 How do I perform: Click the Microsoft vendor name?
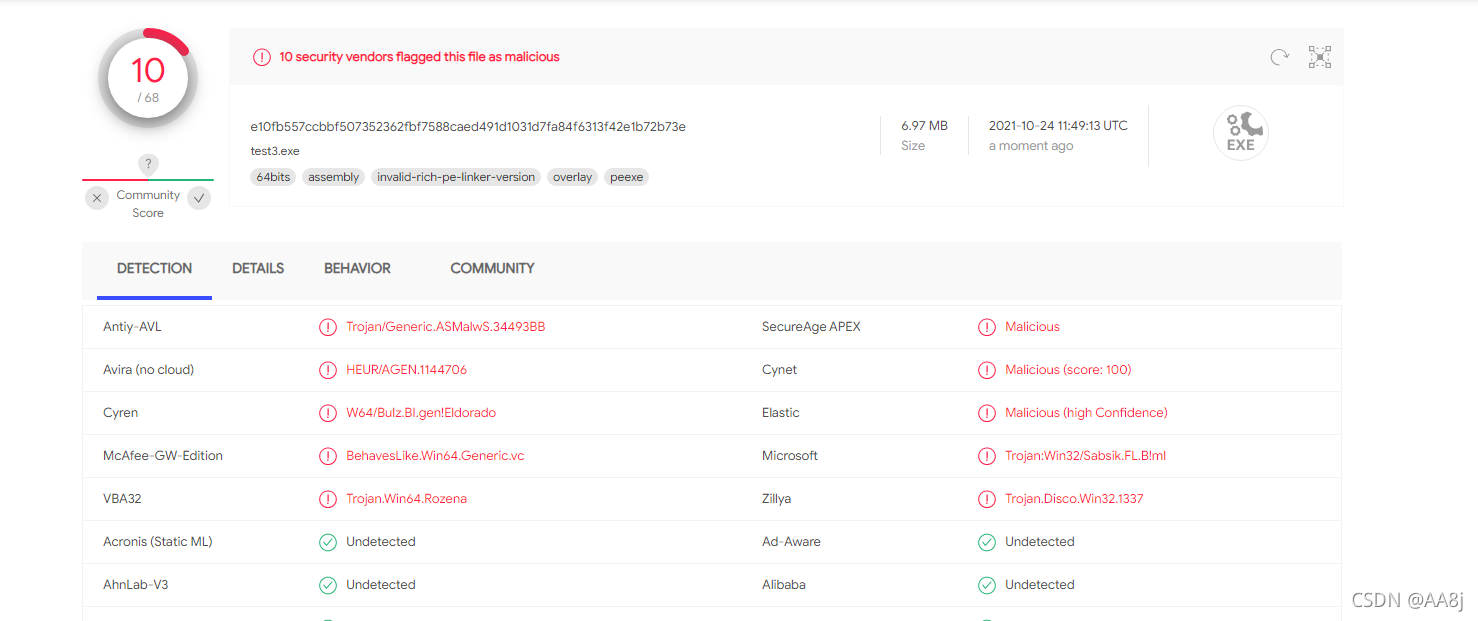pos(790,456)
